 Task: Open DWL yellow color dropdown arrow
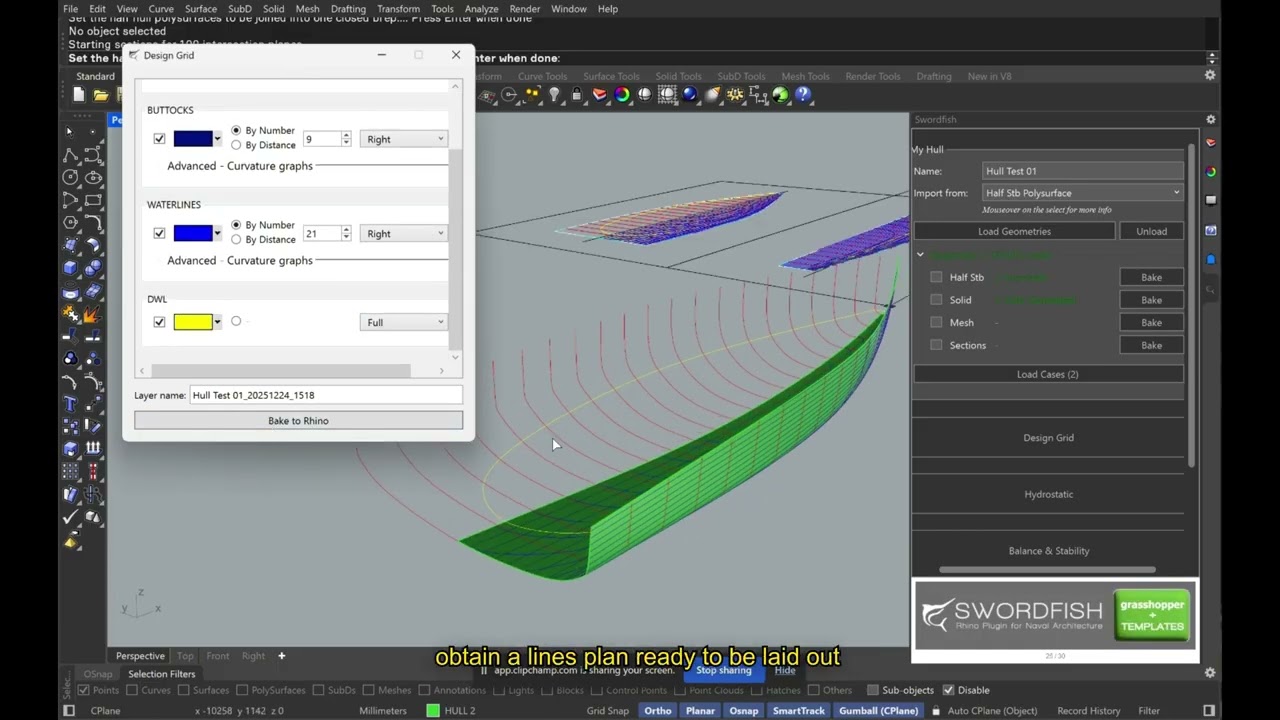tap(217, 322)
